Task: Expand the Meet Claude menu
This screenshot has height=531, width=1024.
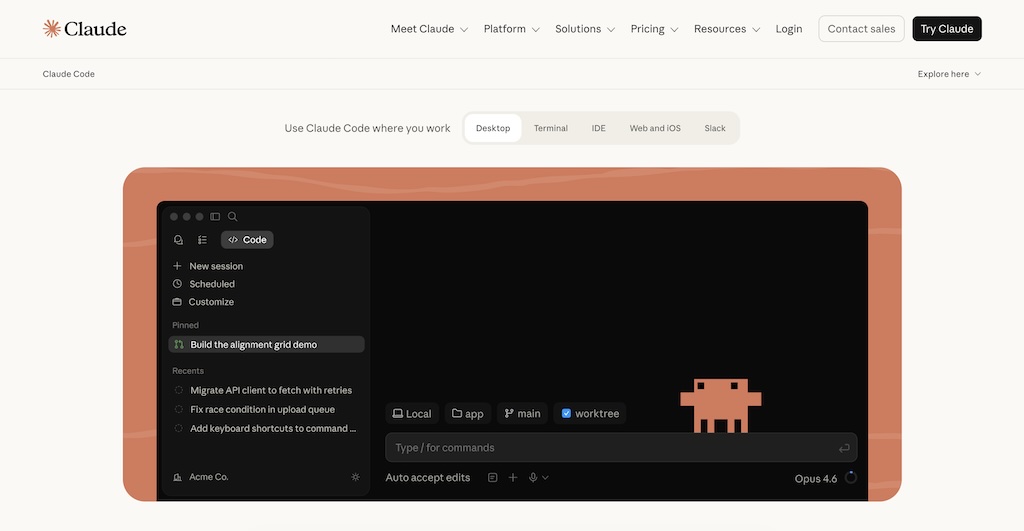Action: pos(429,29)
